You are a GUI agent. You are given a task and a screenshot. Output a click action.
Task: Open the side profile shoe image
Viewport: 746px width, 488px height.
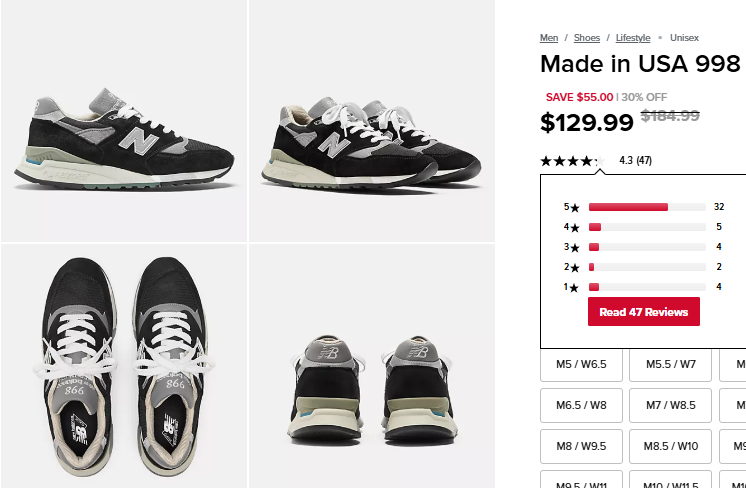(x=124, y=121)
